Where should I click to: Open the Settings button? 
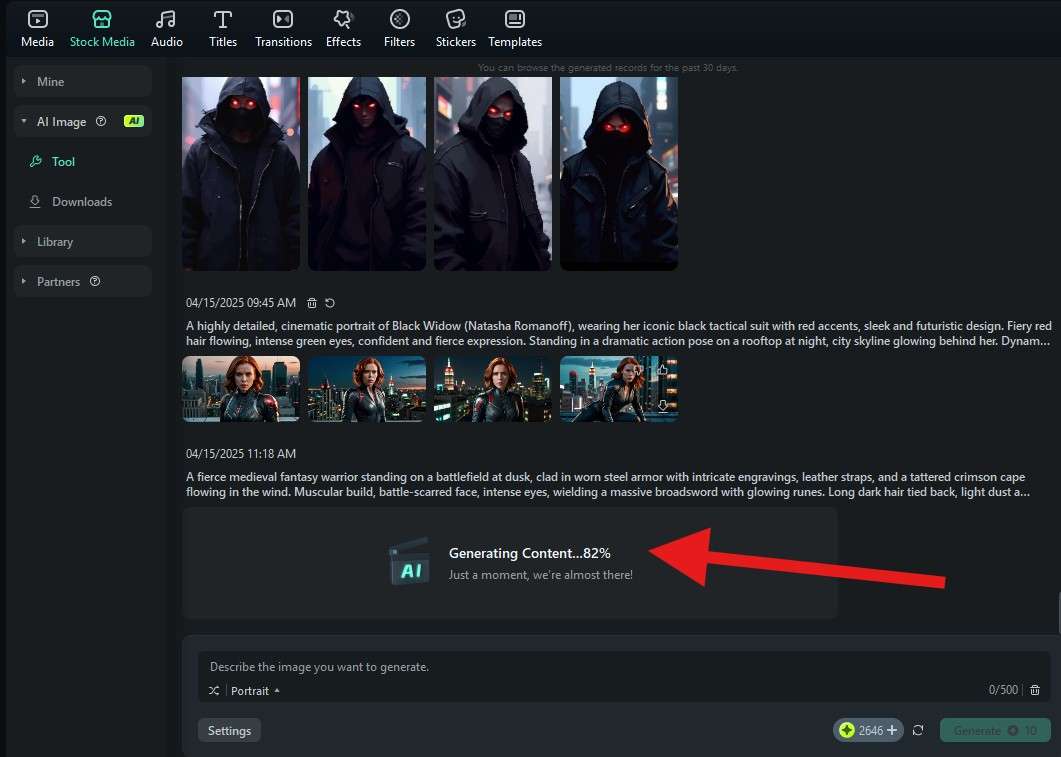(229, 731)
